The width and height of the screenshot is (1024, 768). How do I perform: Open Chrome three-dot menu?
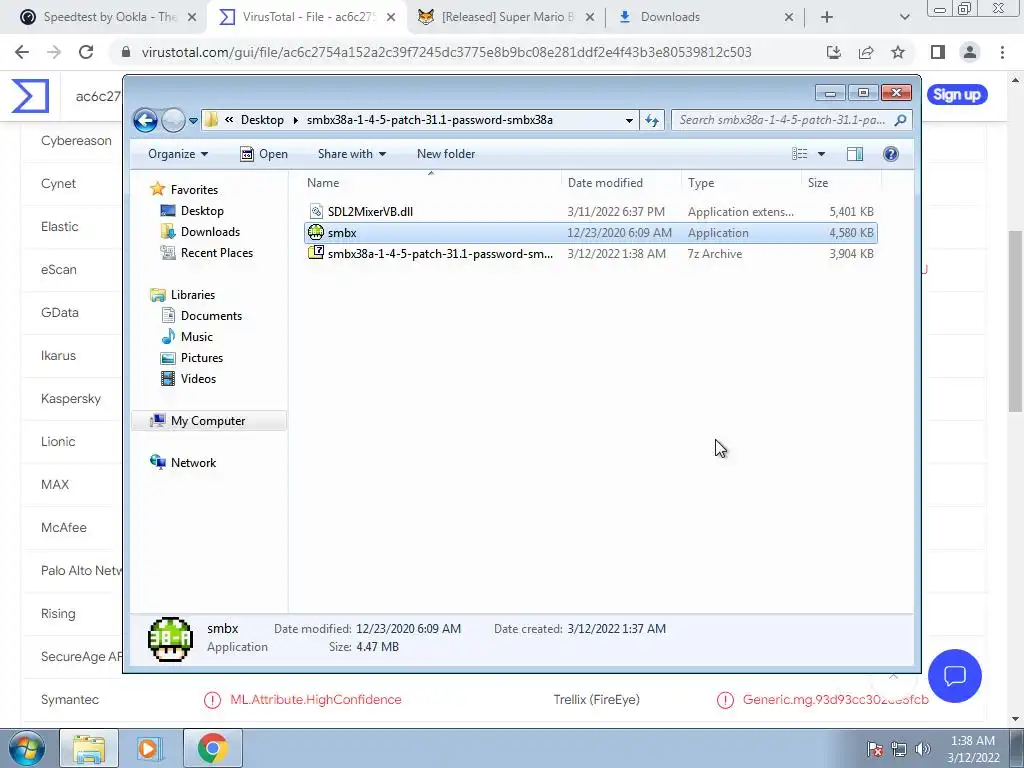[1002, 52]
